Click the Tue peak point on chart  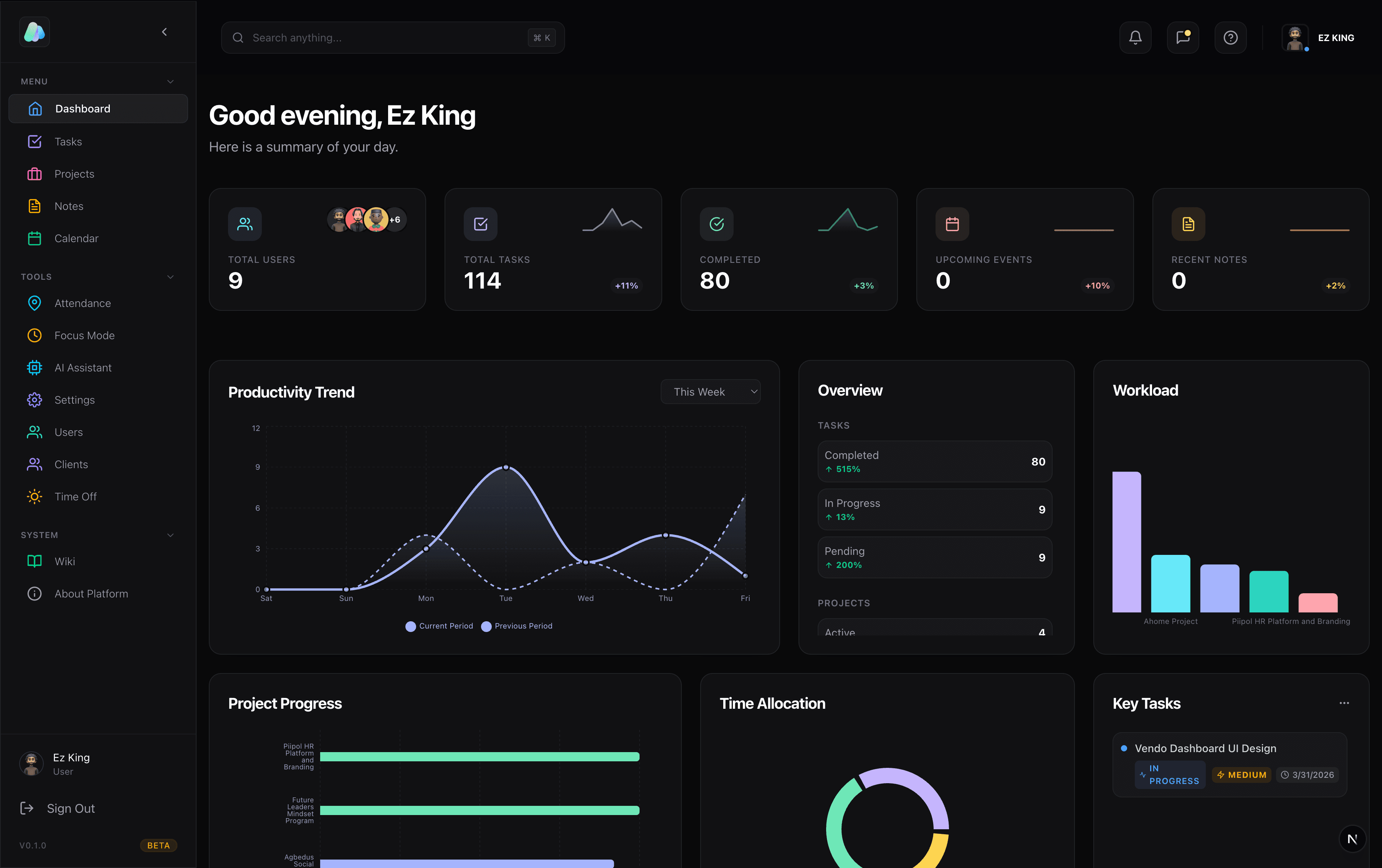(x=506, y=467)
